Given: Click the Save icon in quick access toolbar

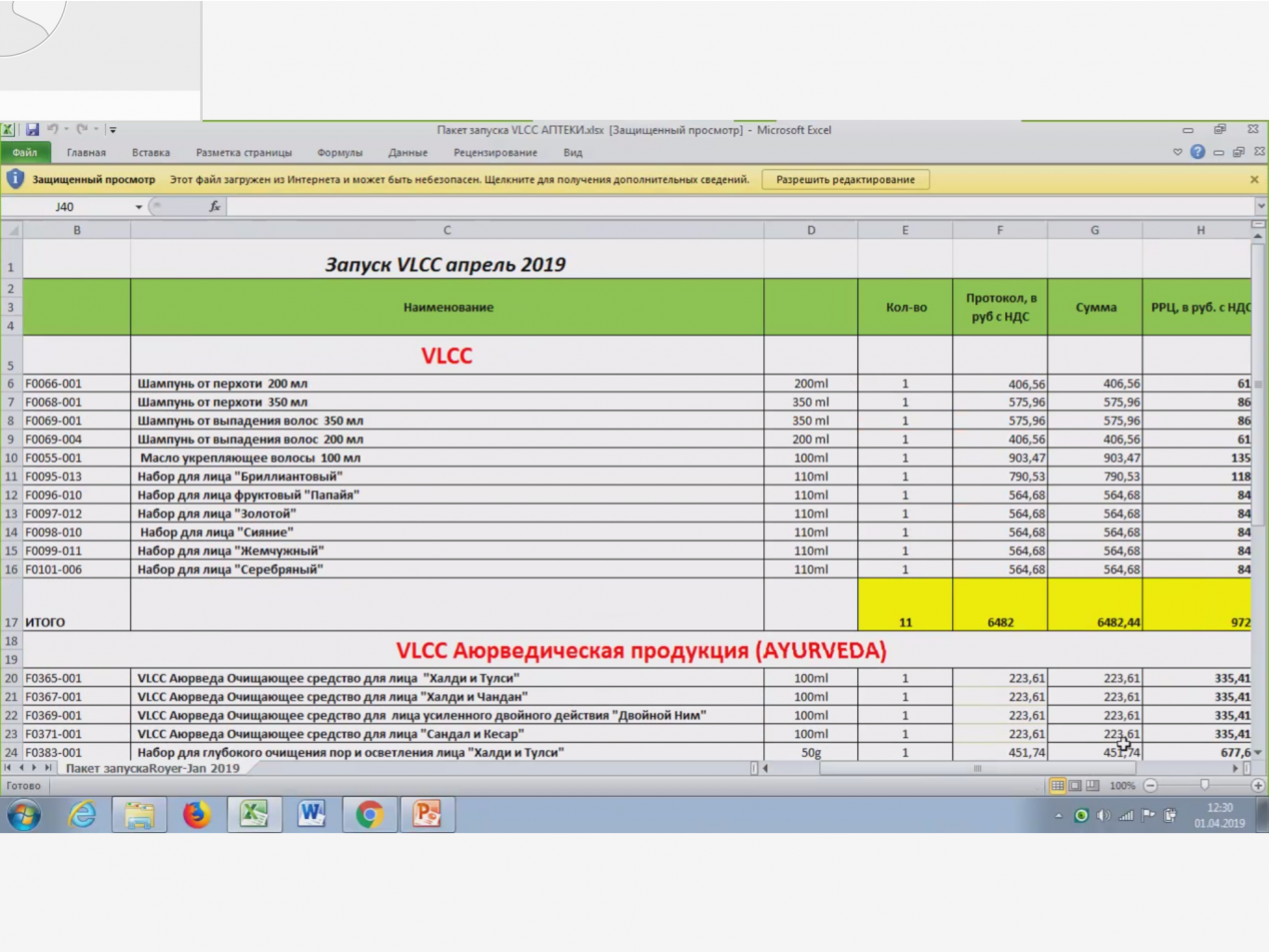Looking at the screenshot, I should tap(33, 129).
